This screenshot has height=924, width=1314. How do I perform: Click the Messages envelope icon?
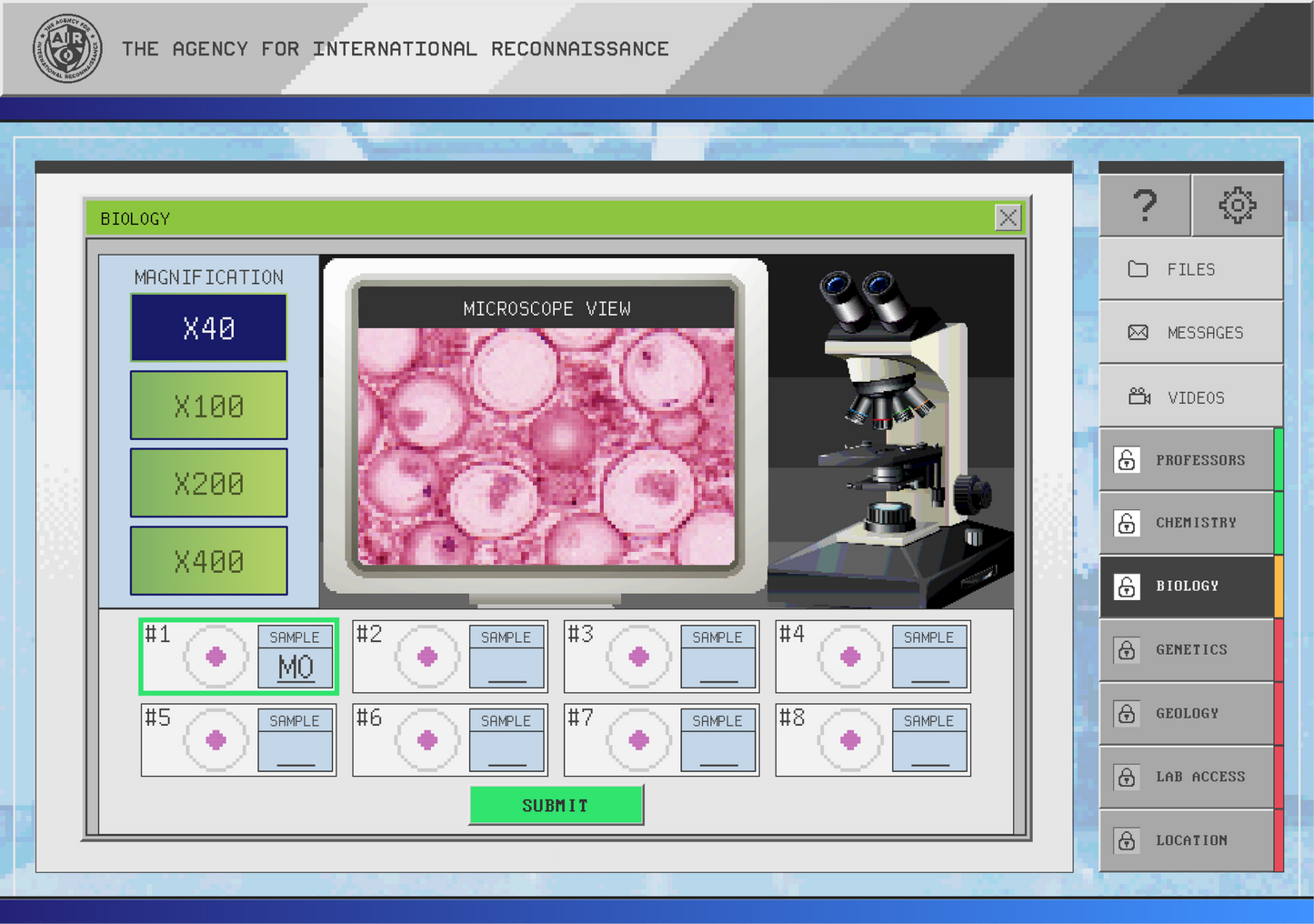pyautogui.click(x=1138, y=333)
